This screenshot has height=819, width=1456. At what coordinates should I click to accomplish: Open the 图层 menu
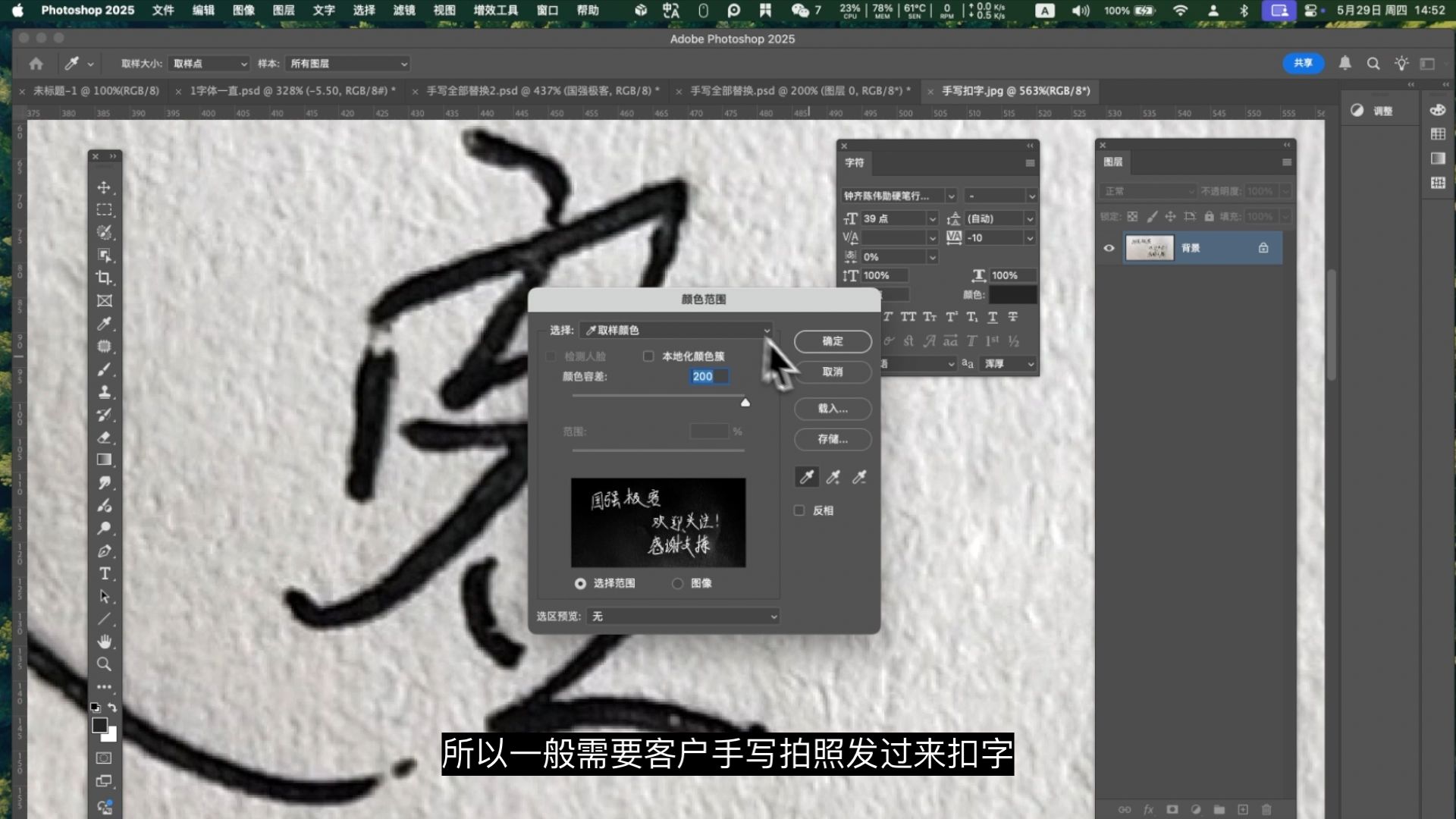coord(284,10)
